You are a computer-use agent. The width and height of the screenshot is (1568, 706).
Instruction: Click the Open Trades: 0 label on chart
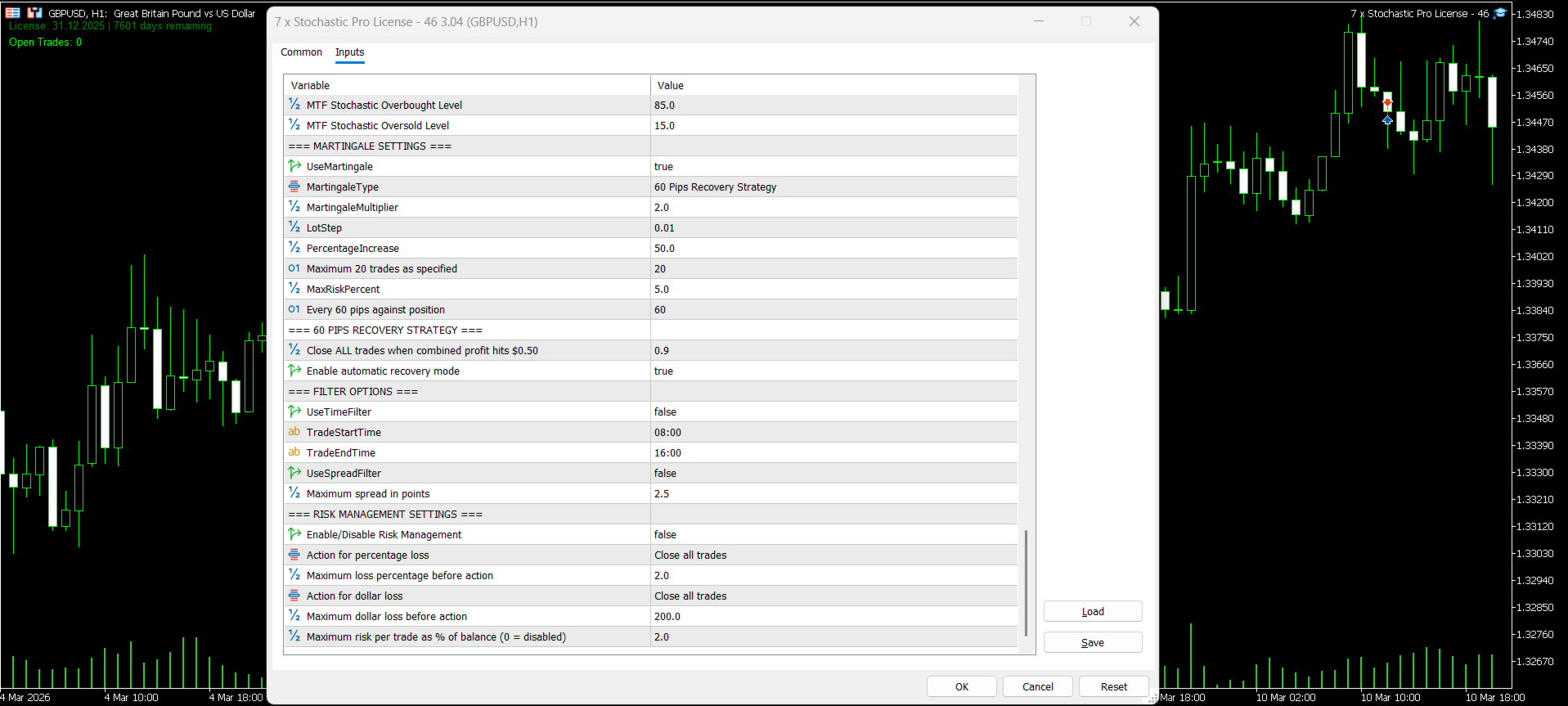click(x=45, y=43)
